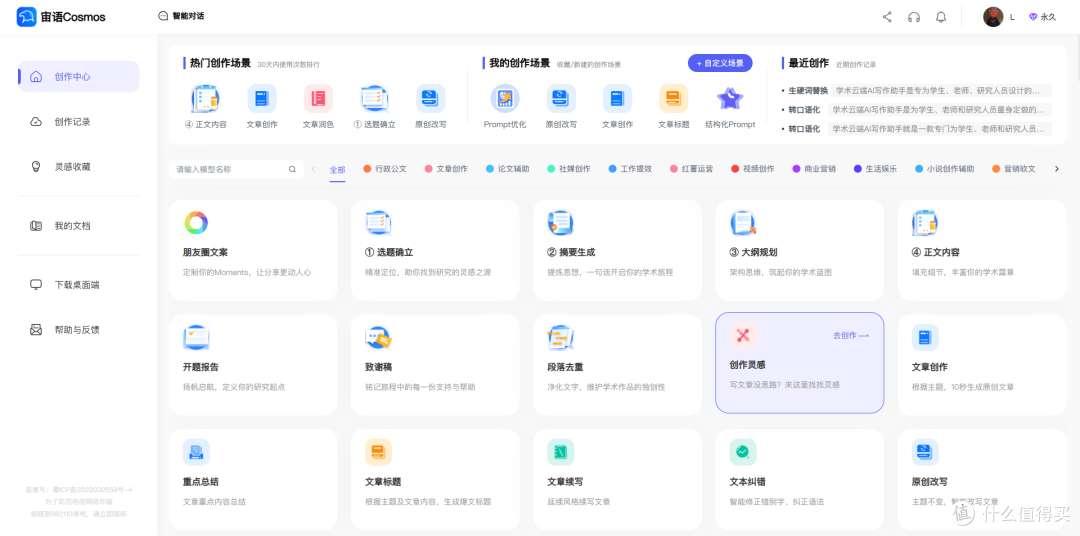The height and width of the screenshot is (536, 1080).
Task: Click 正文内容 icon in 热门创作场景
Action: pos(205,99)
